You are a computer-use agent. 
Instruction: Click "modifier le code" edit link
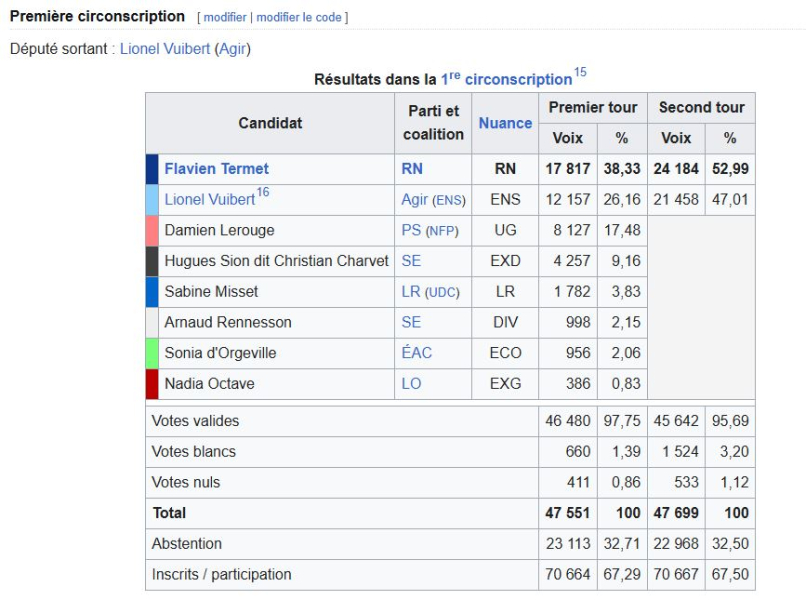(299, 17)
